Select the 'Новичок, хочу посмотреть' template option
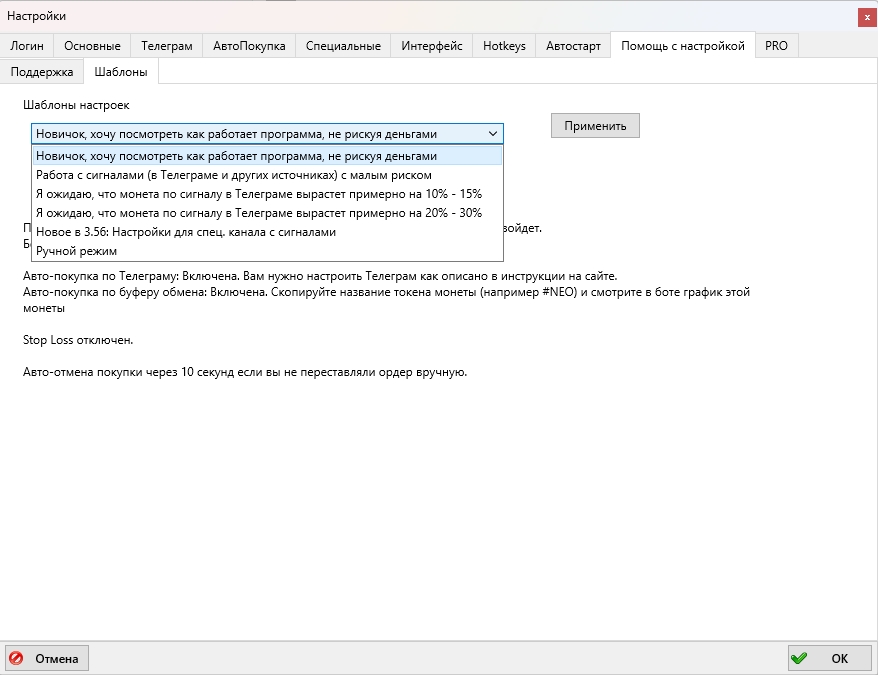 pos(236,156)
